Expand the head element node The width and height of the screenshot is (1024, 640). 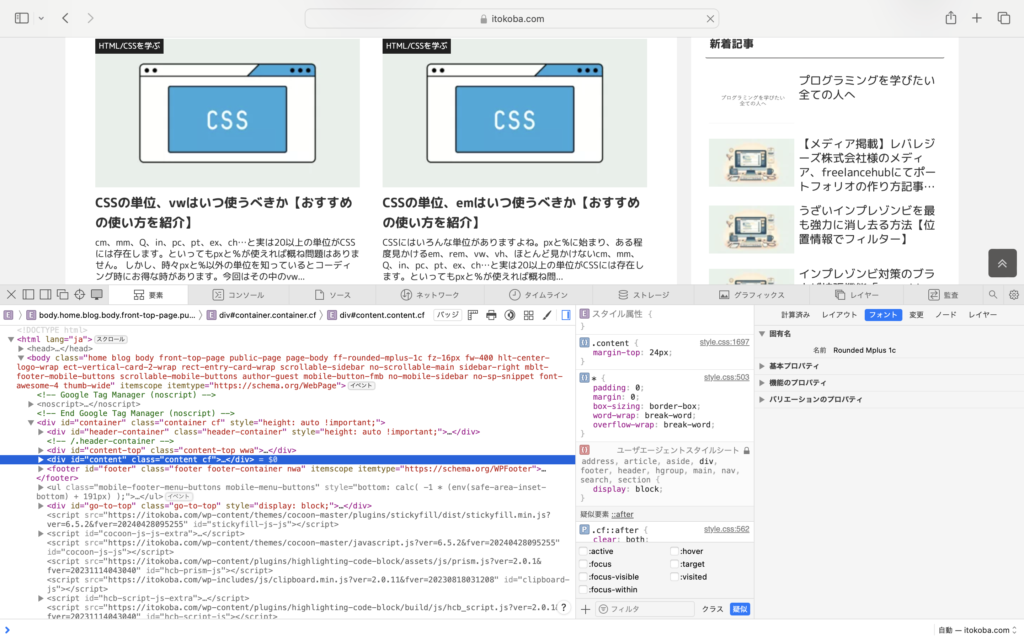click(21, 349)
